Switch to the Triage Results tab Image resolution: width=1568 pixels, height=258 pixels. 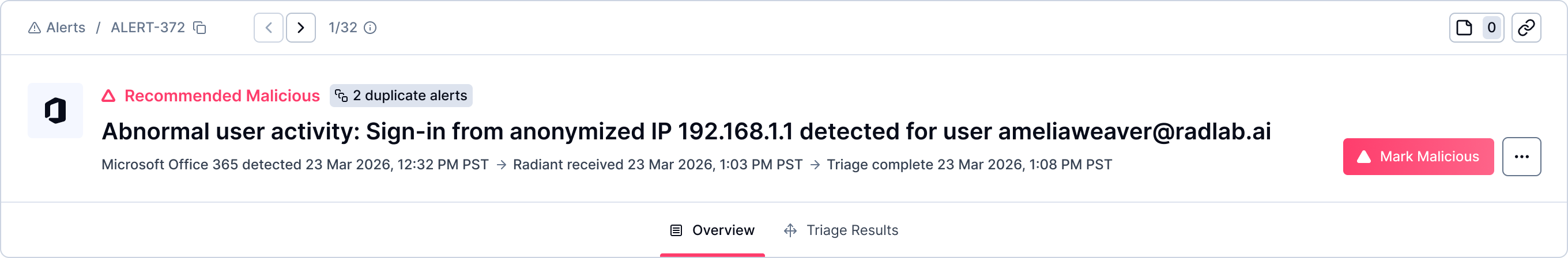pos(840,230)
